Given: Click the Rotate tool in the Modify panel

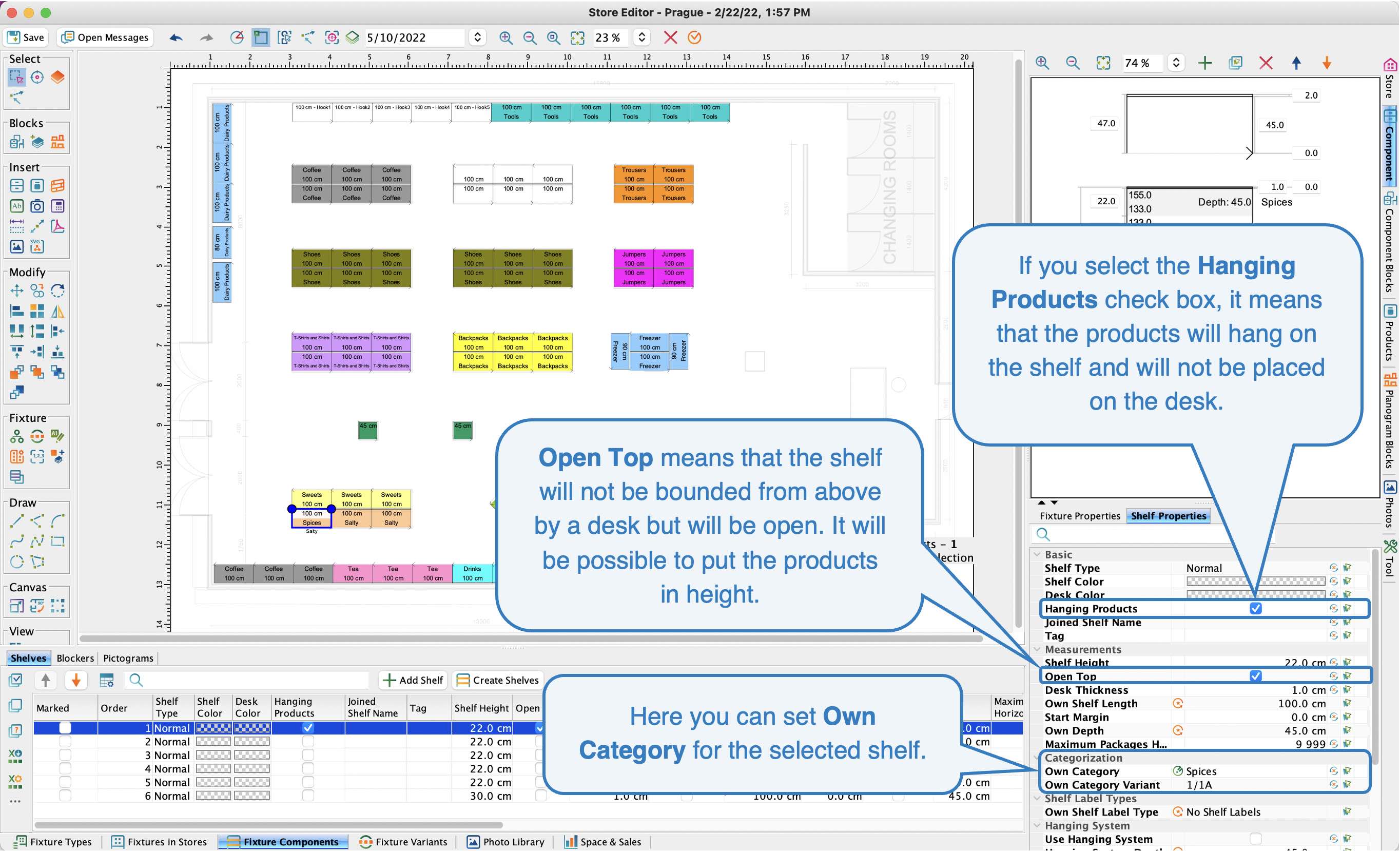Looking at the screenshot, I should [57, 291].
